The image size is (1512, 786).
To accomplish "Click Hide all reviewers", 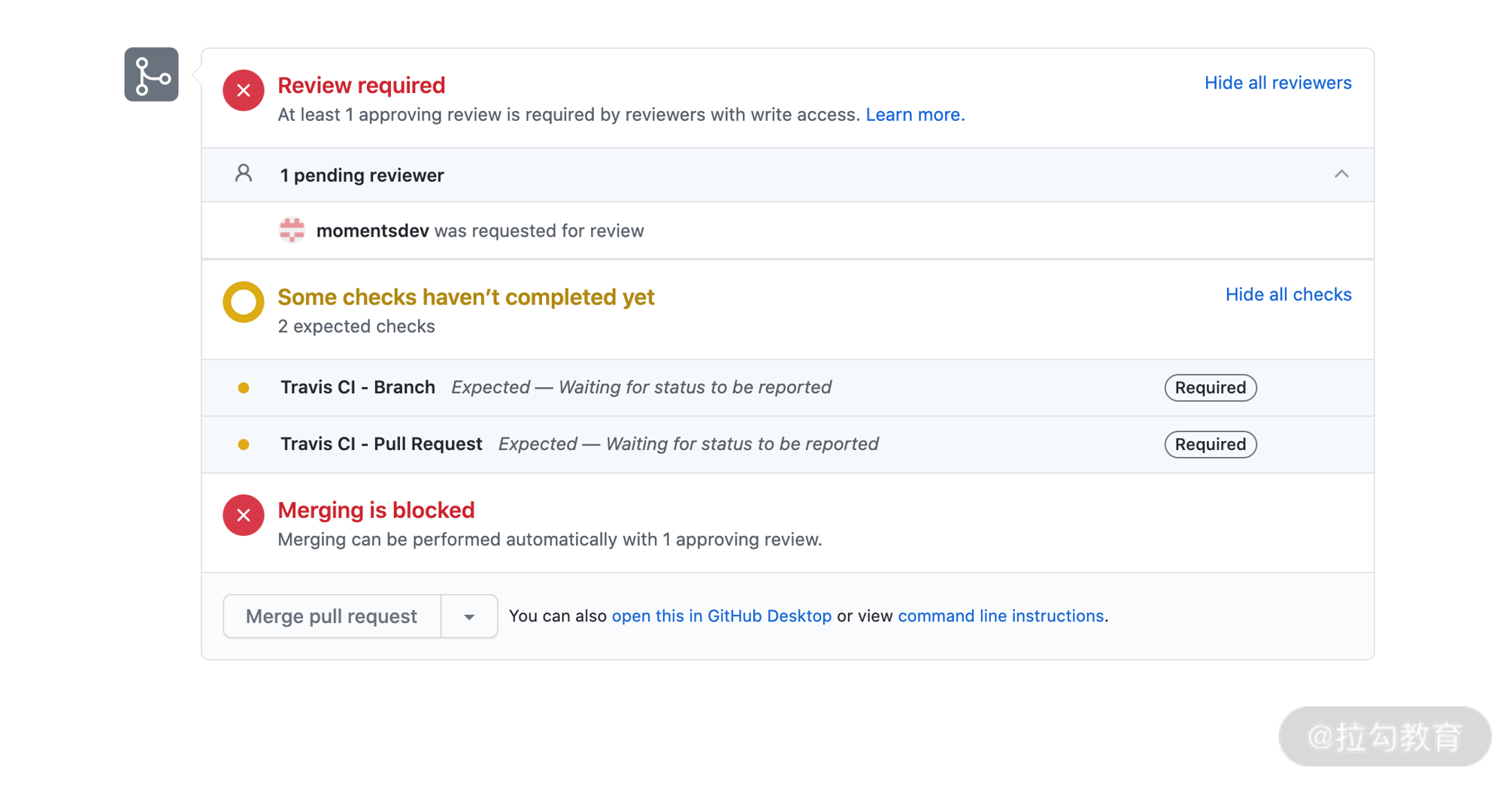I will pyautogui.click(x=1277, y=83).
